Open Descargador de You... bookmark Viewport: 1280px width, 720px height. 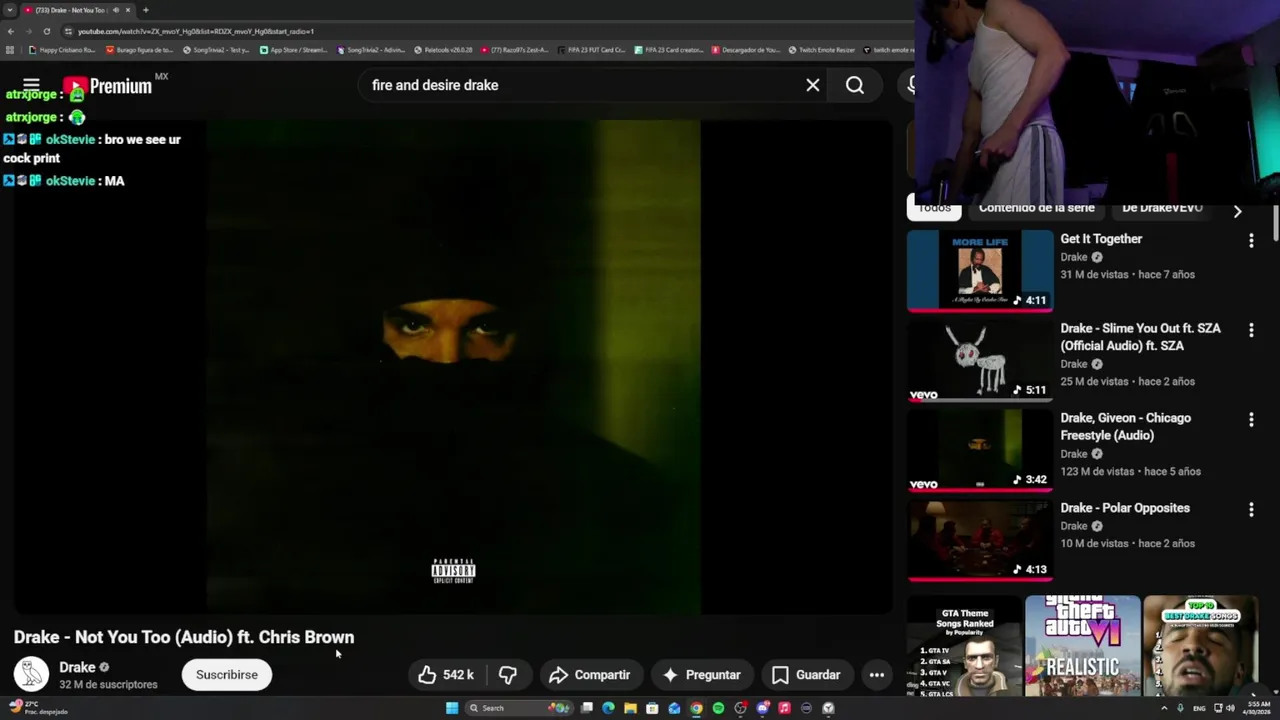745,50
